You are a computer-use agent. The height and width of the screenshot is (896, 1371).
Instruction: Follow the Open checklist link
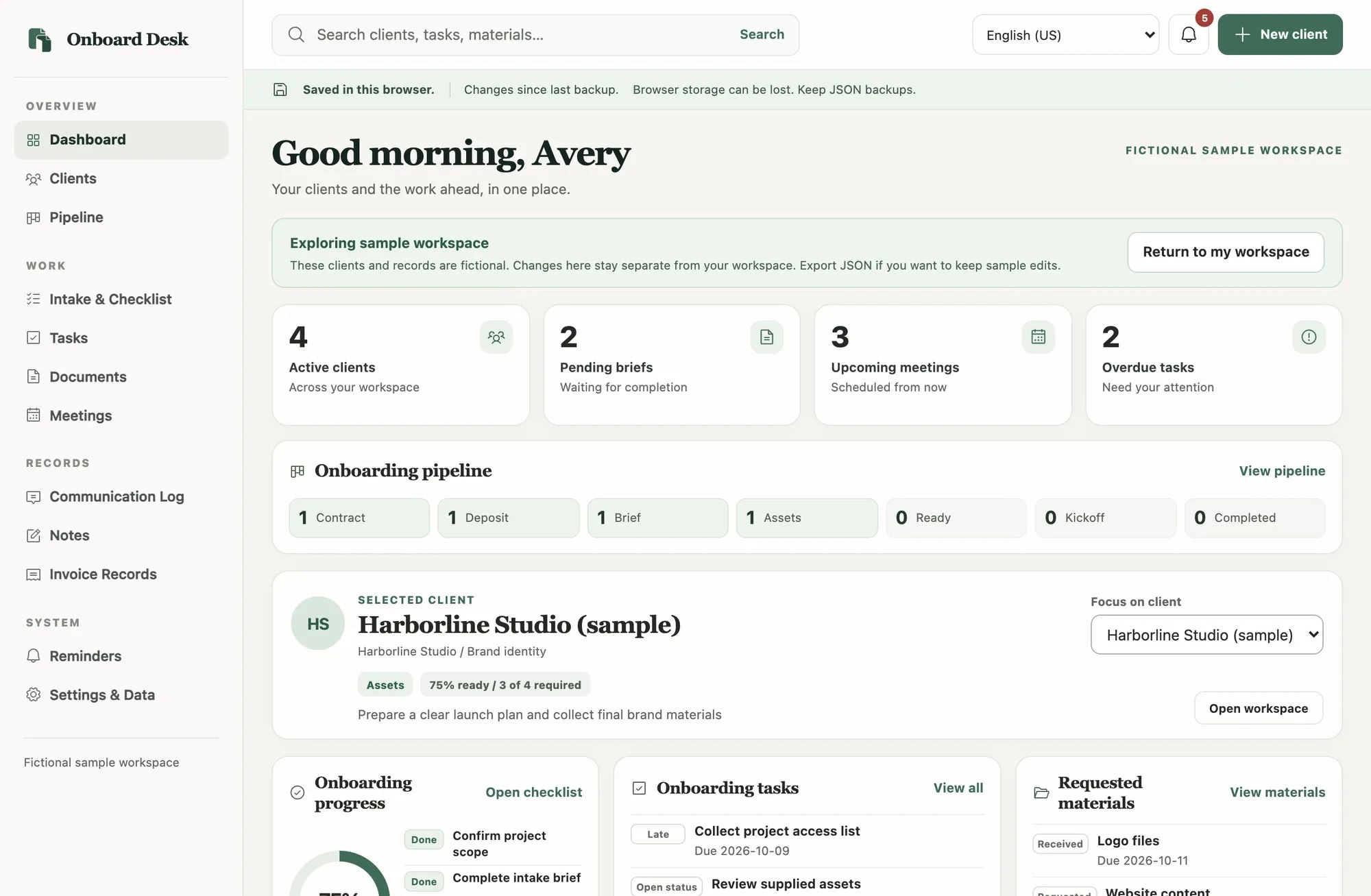pos(533,792)
